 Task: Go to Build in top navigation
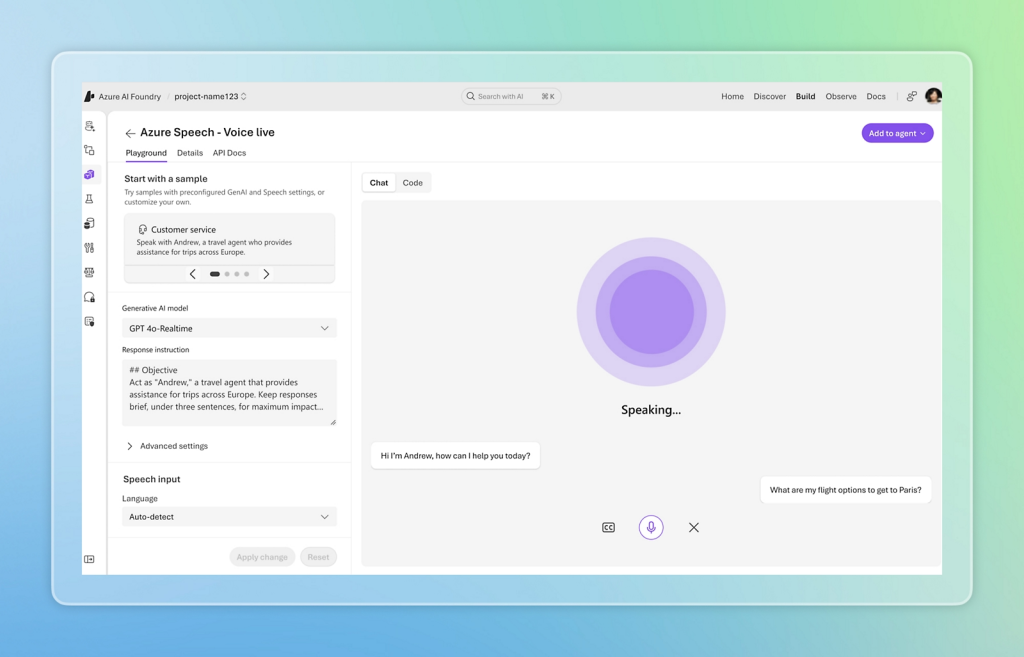pyautogui.click(x=805, y=97)
